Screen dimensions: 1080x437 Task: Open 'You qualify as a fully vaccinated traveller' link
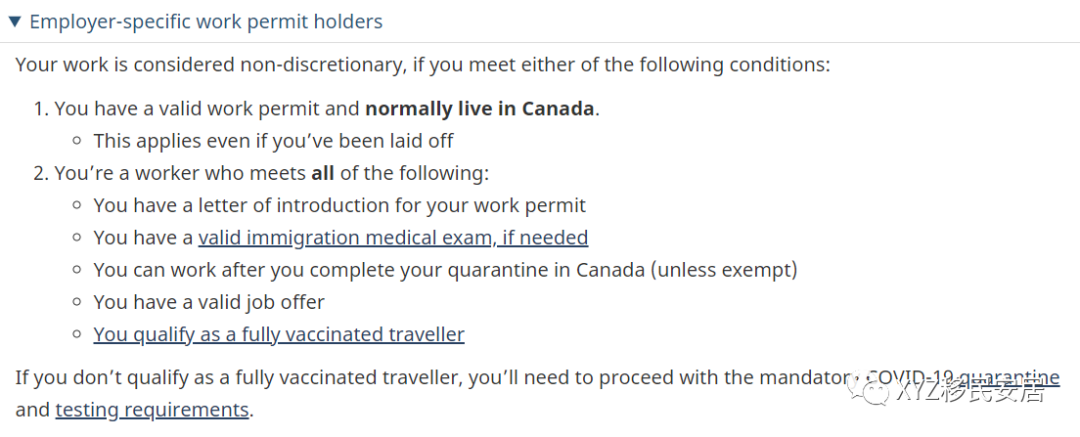click(279, 334)
